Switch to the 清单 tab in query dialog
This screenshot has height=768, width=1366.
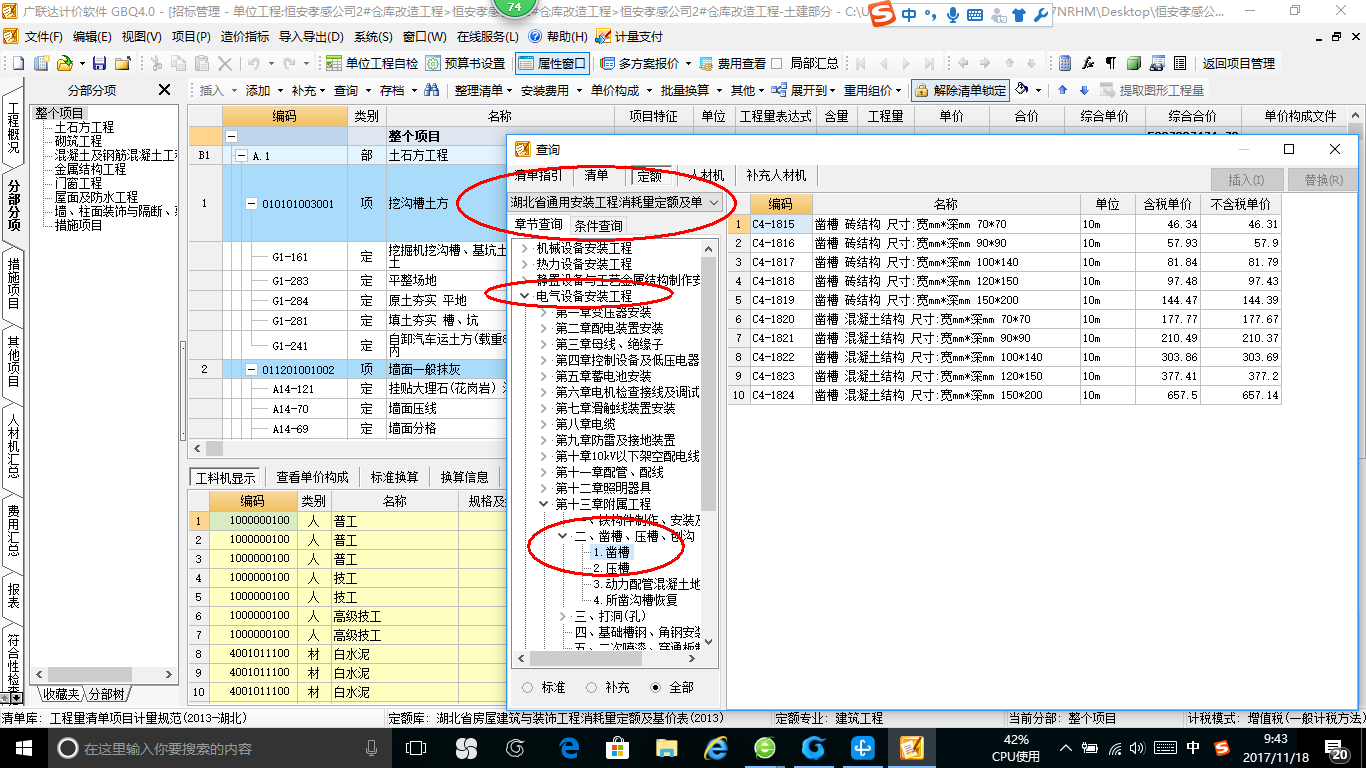click(x=596, y=175)
